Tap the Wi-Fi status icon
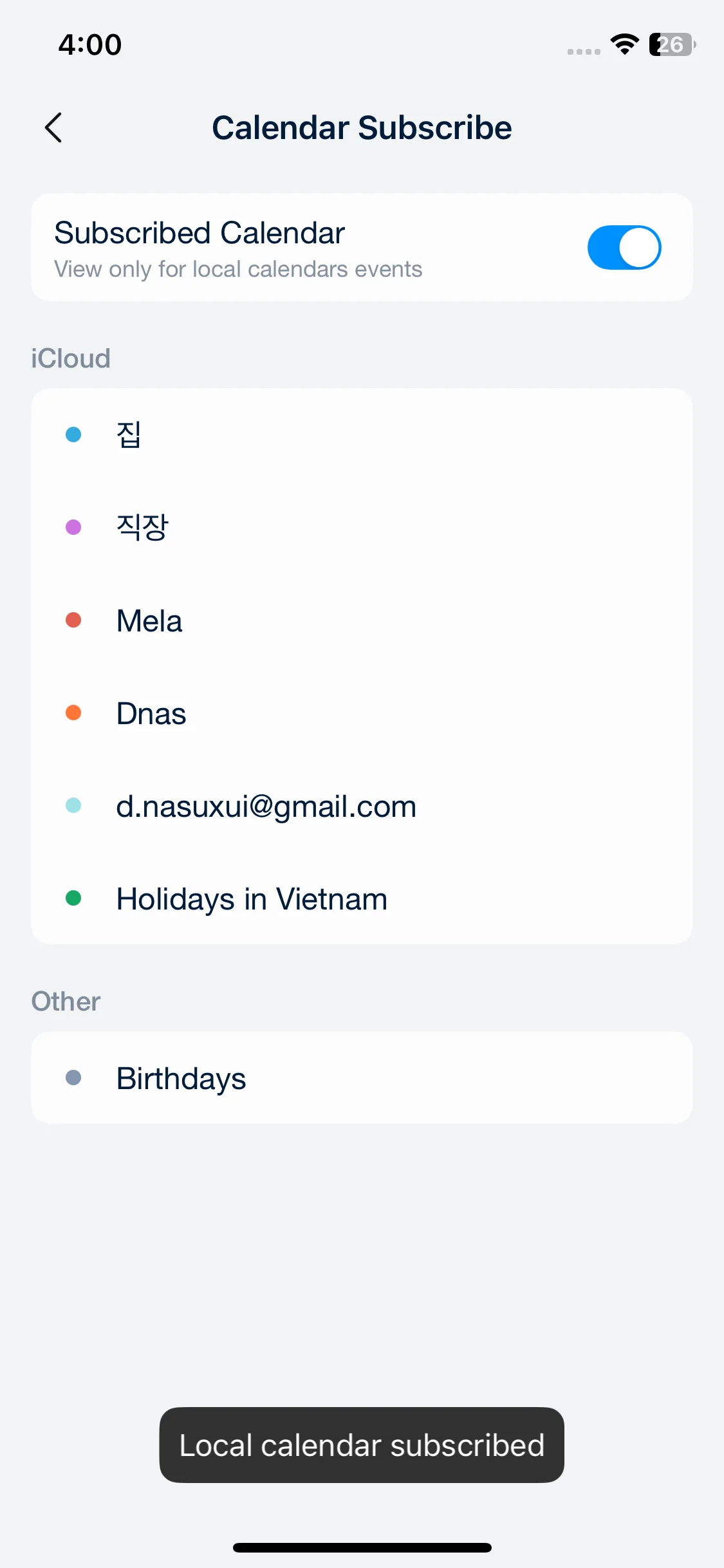Image resolution: width=724 pixels, height=1568 pixels. coord(624,44)
